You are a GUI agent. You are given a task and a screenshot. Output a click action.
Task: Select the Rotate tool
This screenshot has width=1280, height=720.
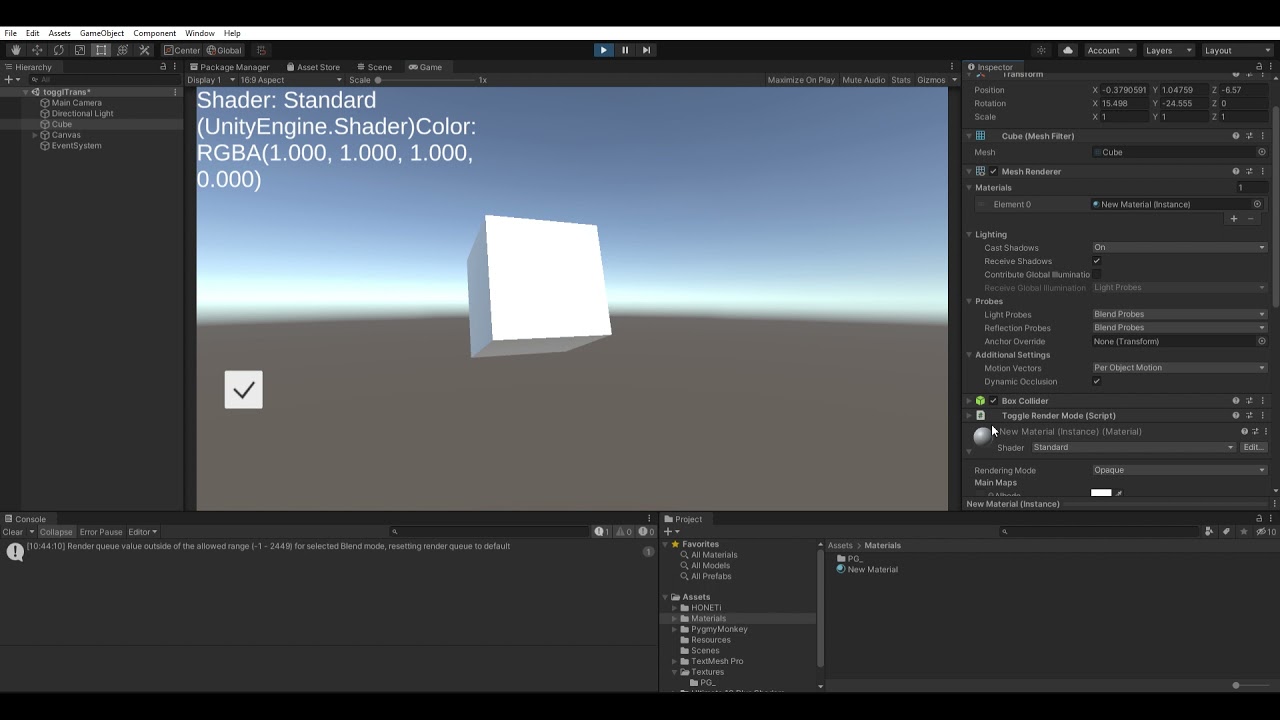[x=58, y=50]
